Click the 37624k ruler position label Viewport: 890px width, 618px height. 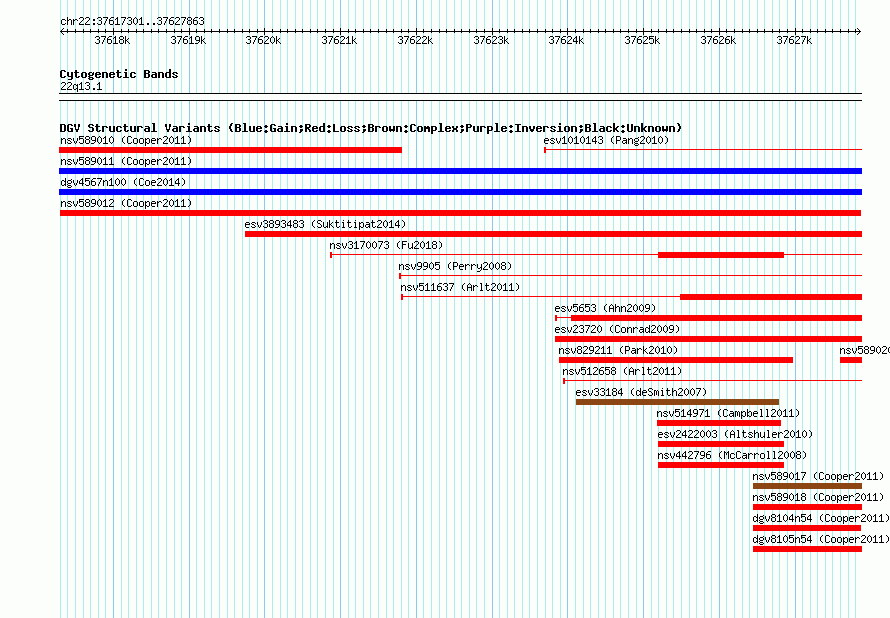coord(566,41)
